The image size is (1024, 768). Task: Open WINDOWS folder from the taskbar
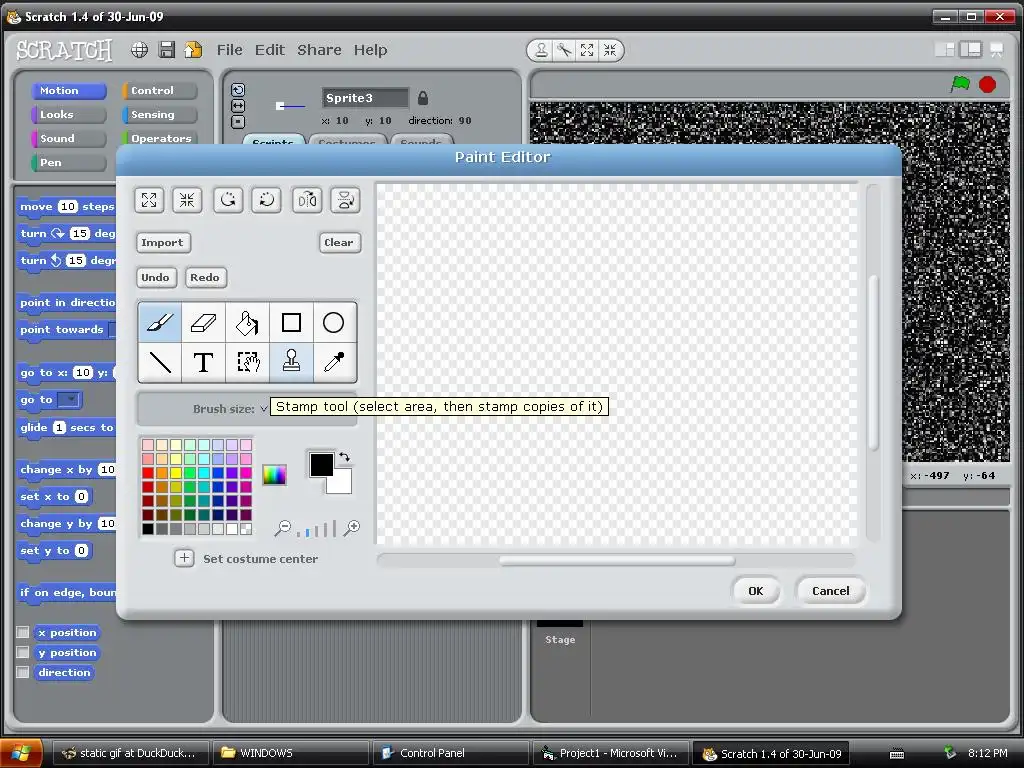point(291,753)
